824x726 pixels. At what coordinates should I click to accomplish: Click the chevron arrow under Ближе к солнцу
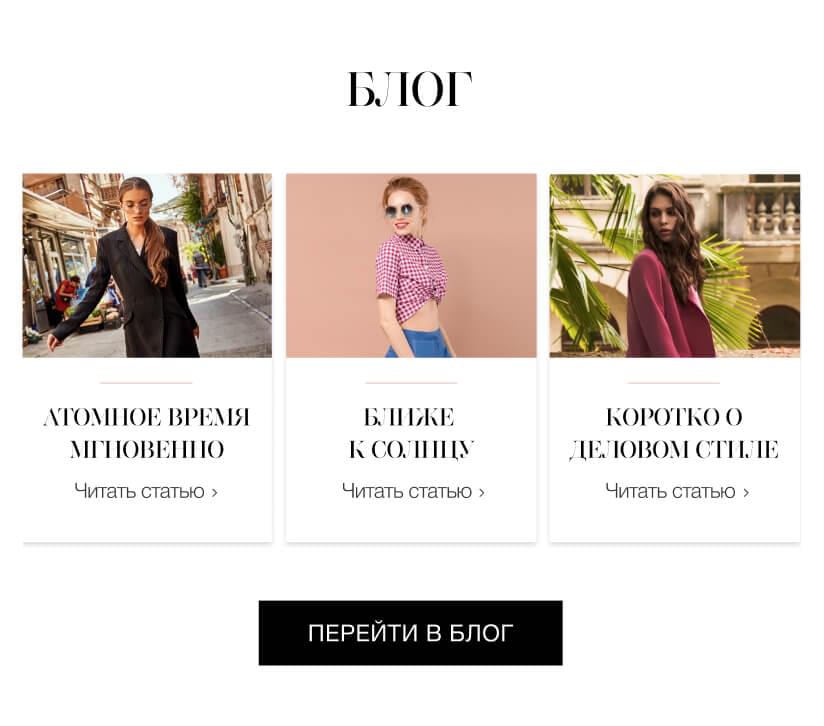[481, 493]
